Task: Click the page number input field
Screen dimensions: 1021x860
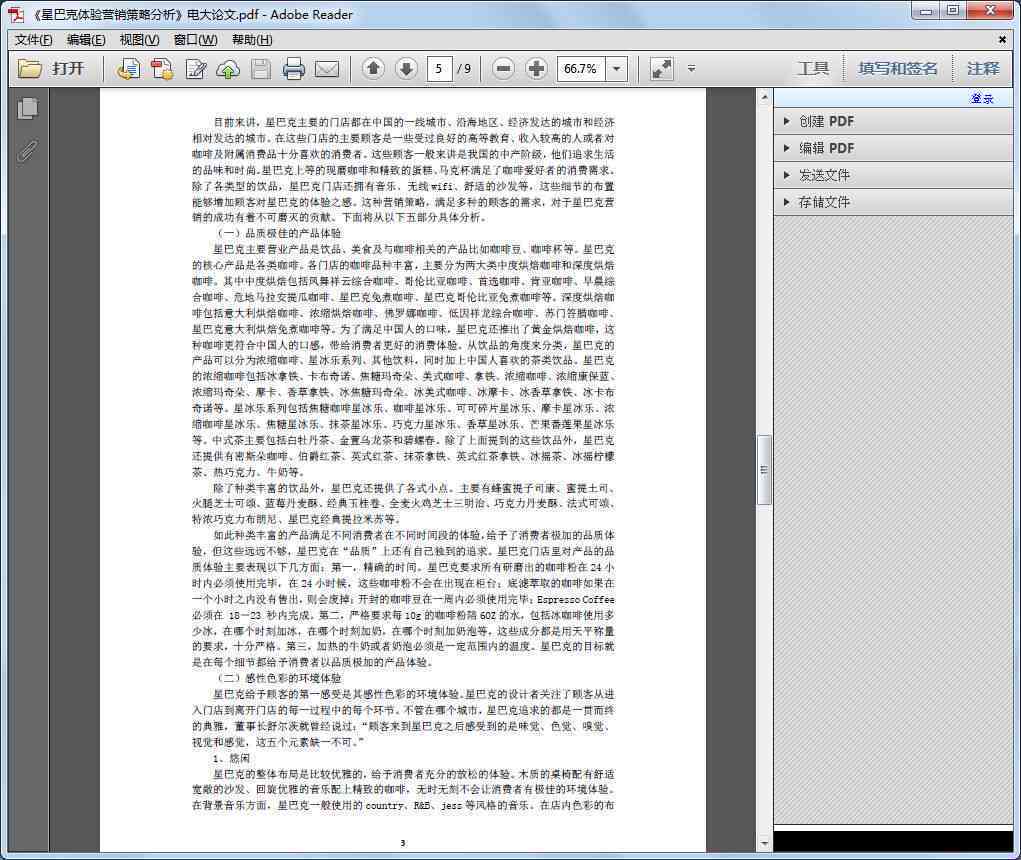Action: 439,68
